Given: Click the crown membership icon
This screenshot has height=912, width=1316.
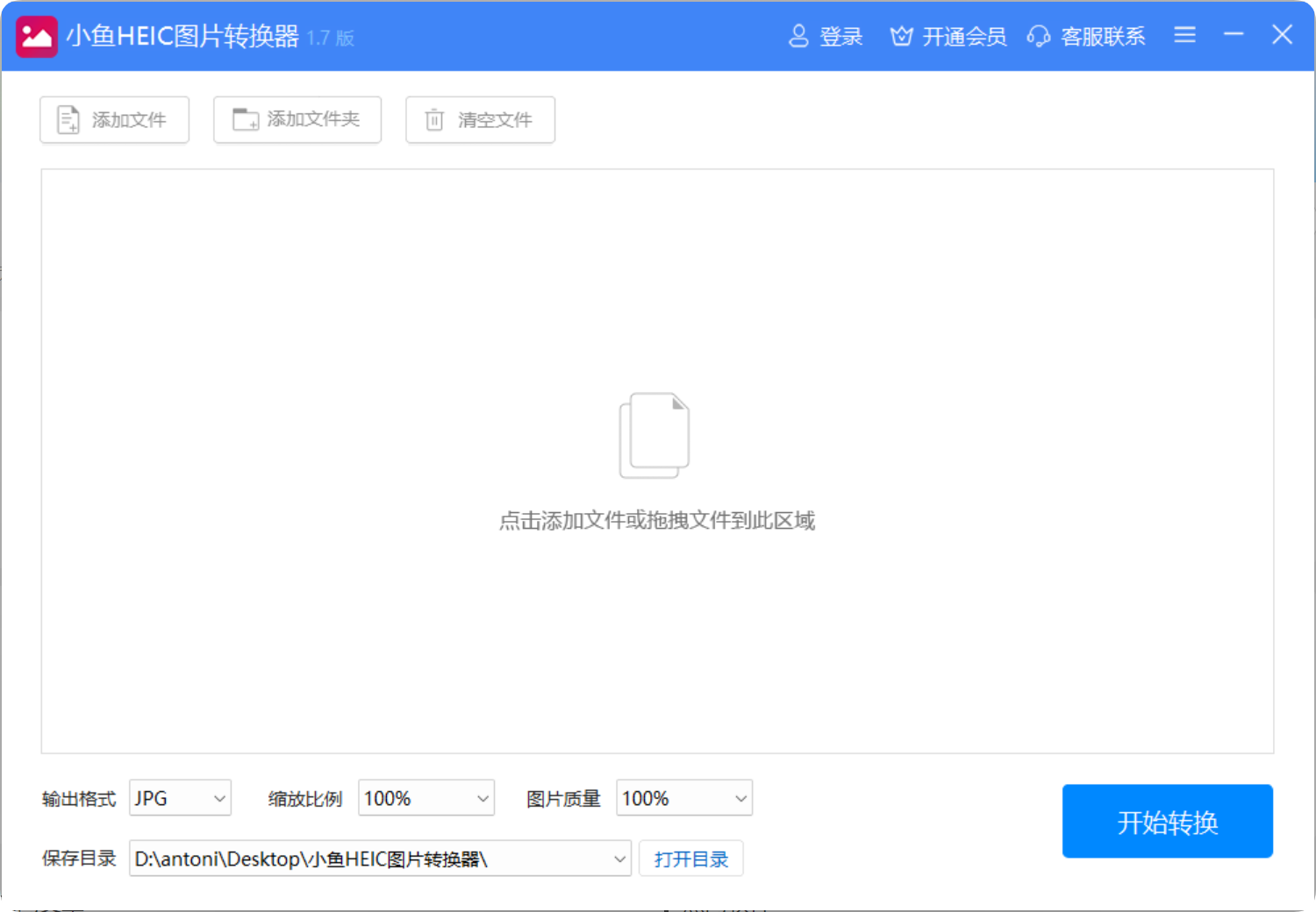Looking at the screenshot, I should pos(901,36).
